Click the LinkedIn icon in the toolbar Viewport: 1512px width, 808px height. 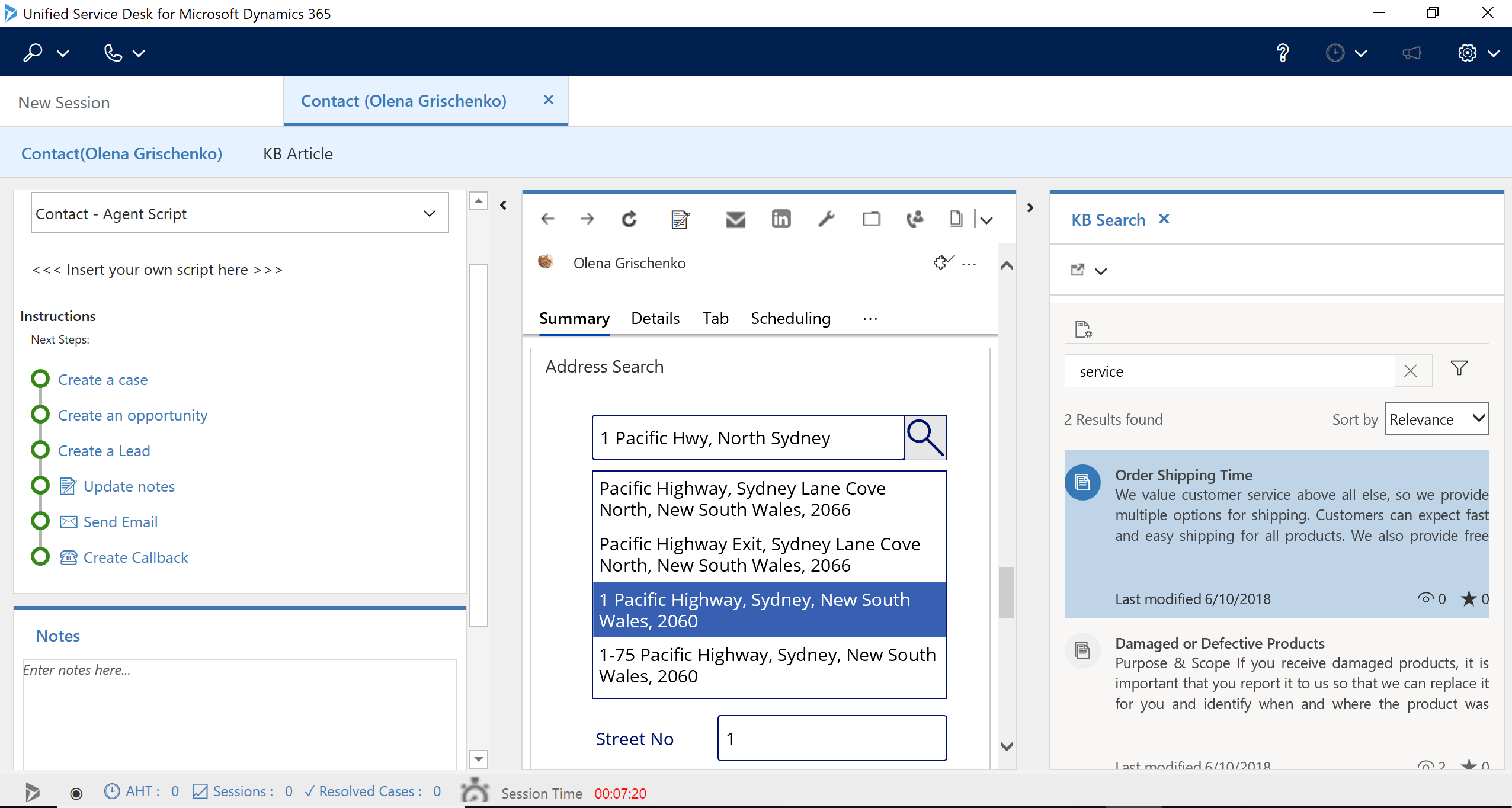[x=780, y=219]
